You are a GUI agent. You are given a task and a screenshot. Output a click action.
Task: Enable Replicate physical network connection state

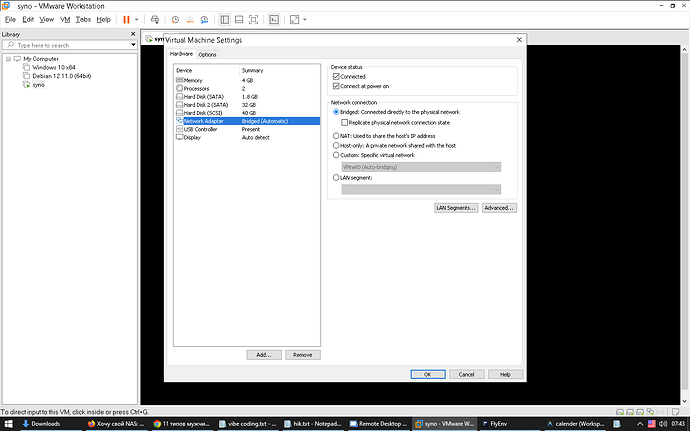click(345, 122)
